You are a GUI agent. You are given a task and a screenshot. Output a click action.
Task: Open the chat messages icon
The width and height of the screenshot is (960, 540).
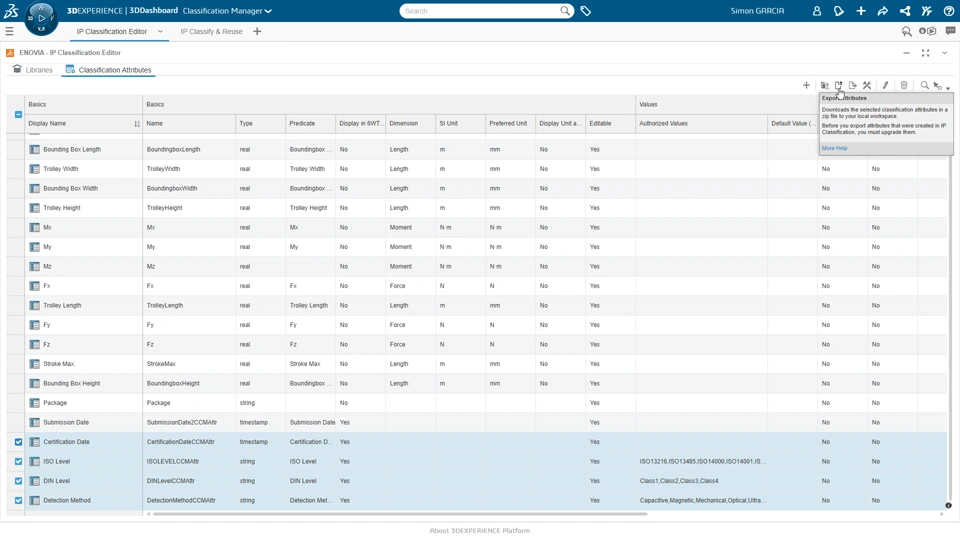click(x=950, y=31)
